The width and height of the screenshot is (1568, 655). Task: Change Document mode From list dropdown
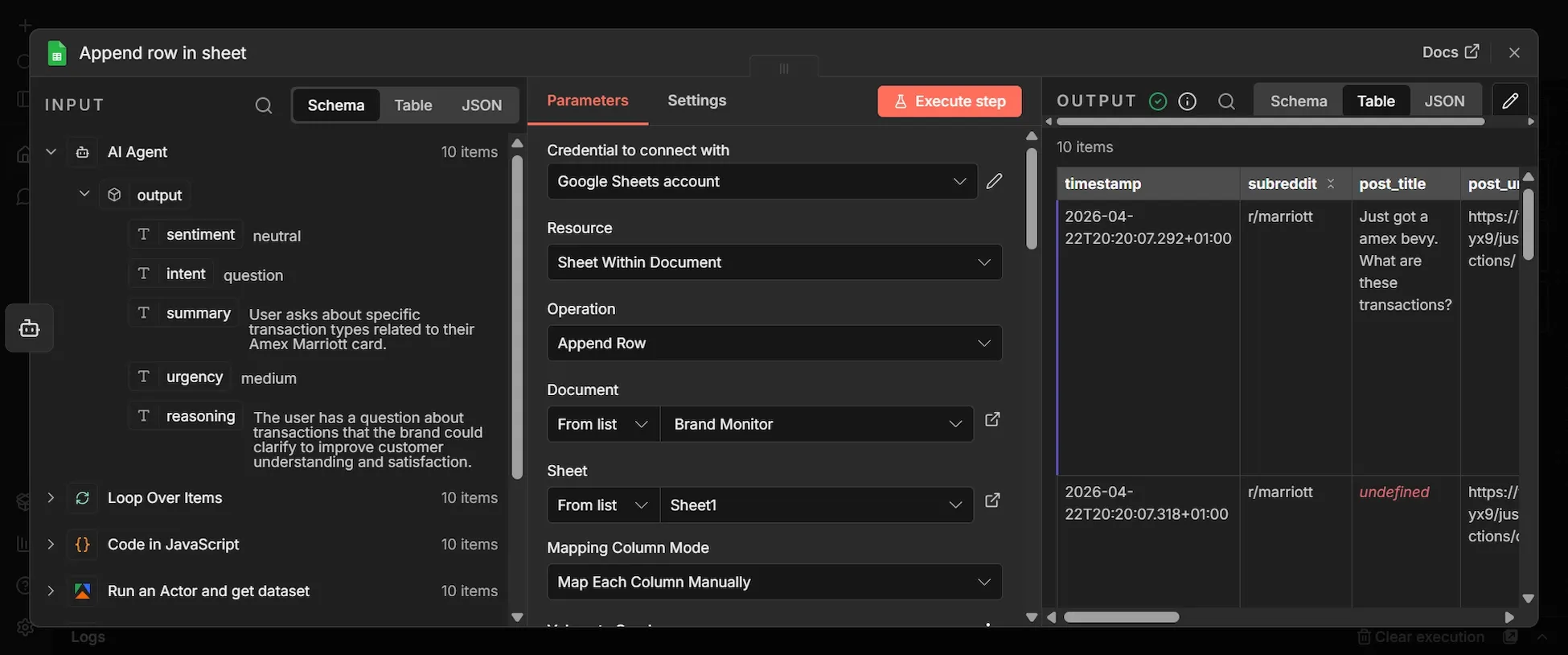pyautogui.click(x=603, y=424)
